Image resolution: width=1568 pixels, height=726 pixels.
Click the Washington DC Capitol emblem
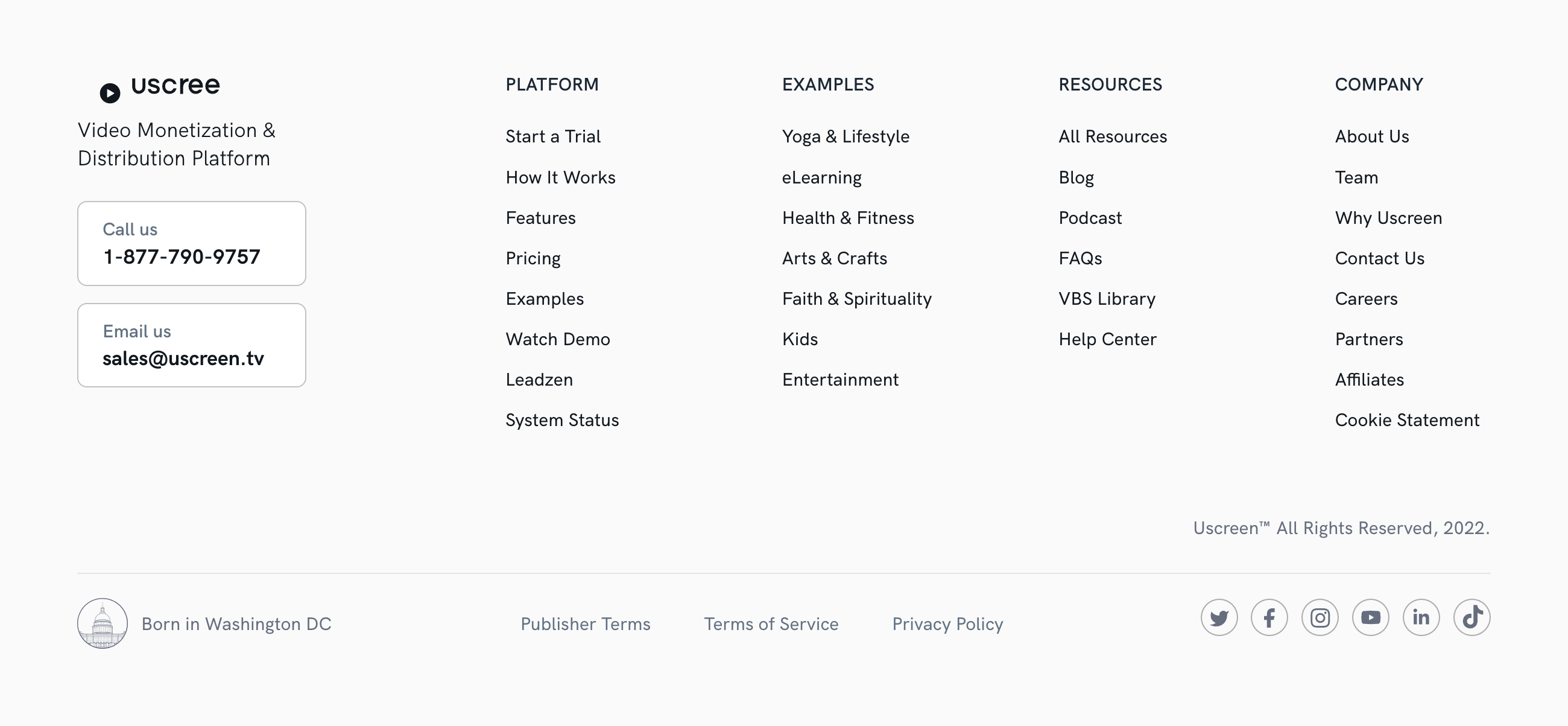103,623
